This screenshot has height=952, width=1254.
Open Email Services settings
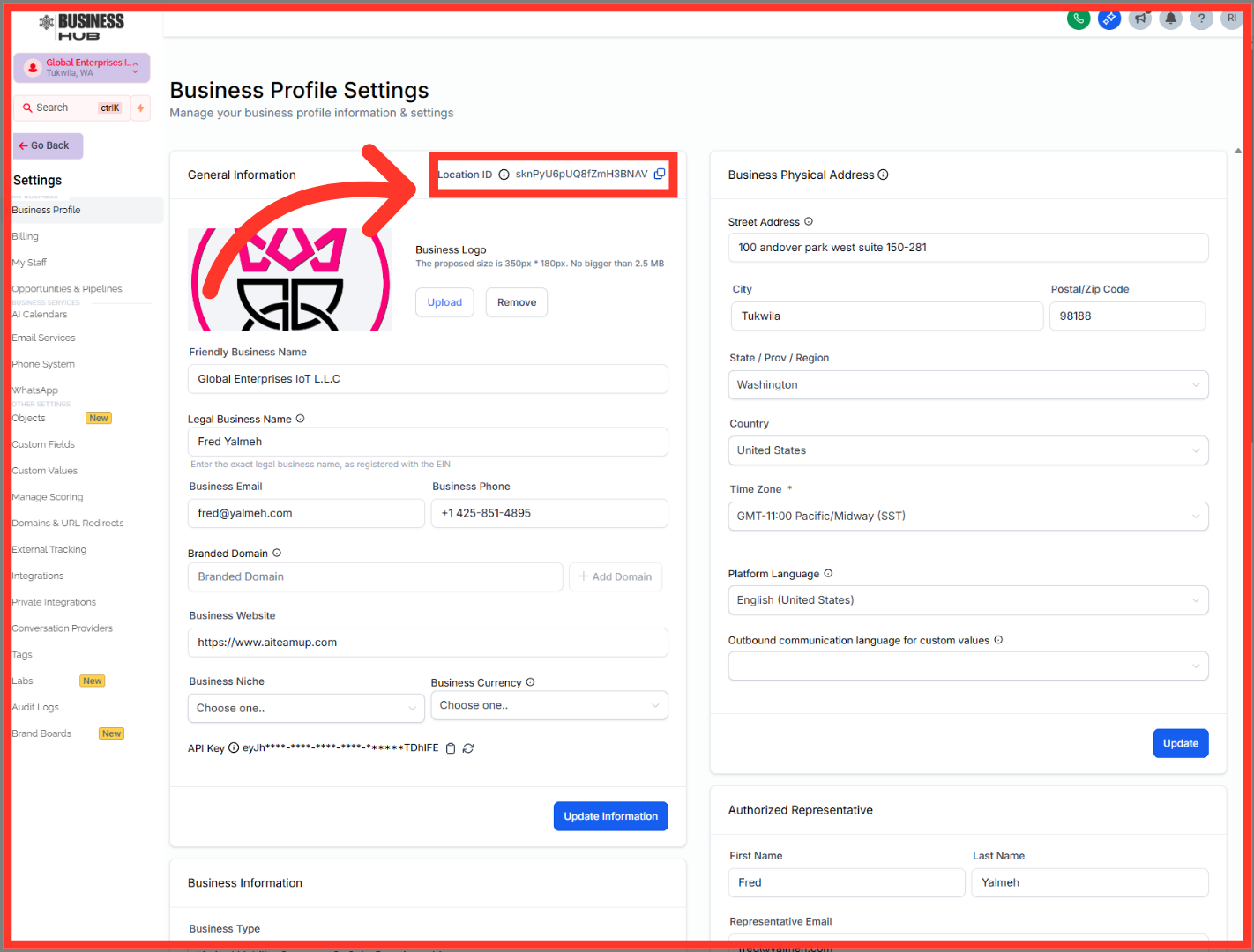pyautogui.click(x=43, y=338)
